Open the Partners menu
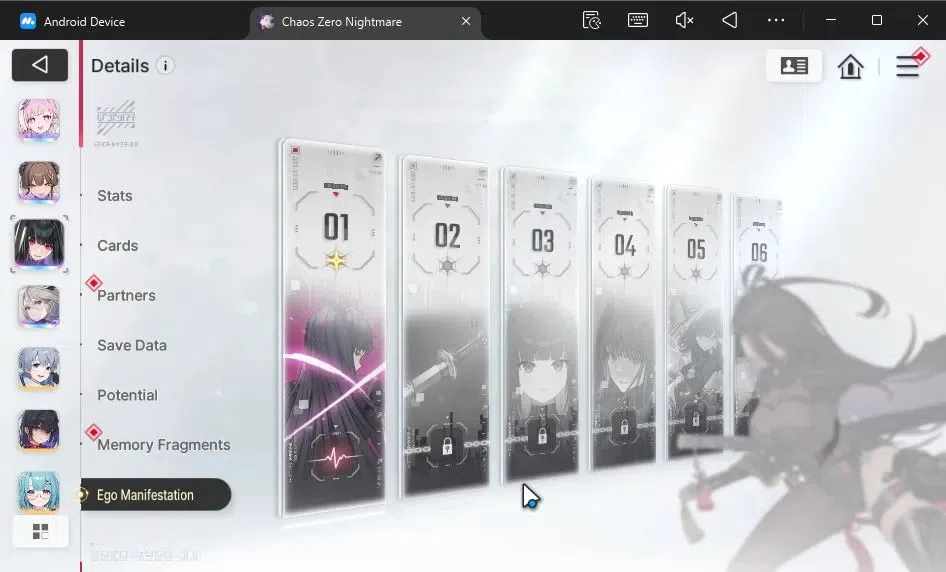Screen dimensions: 946x572 [x=126, y=295]
